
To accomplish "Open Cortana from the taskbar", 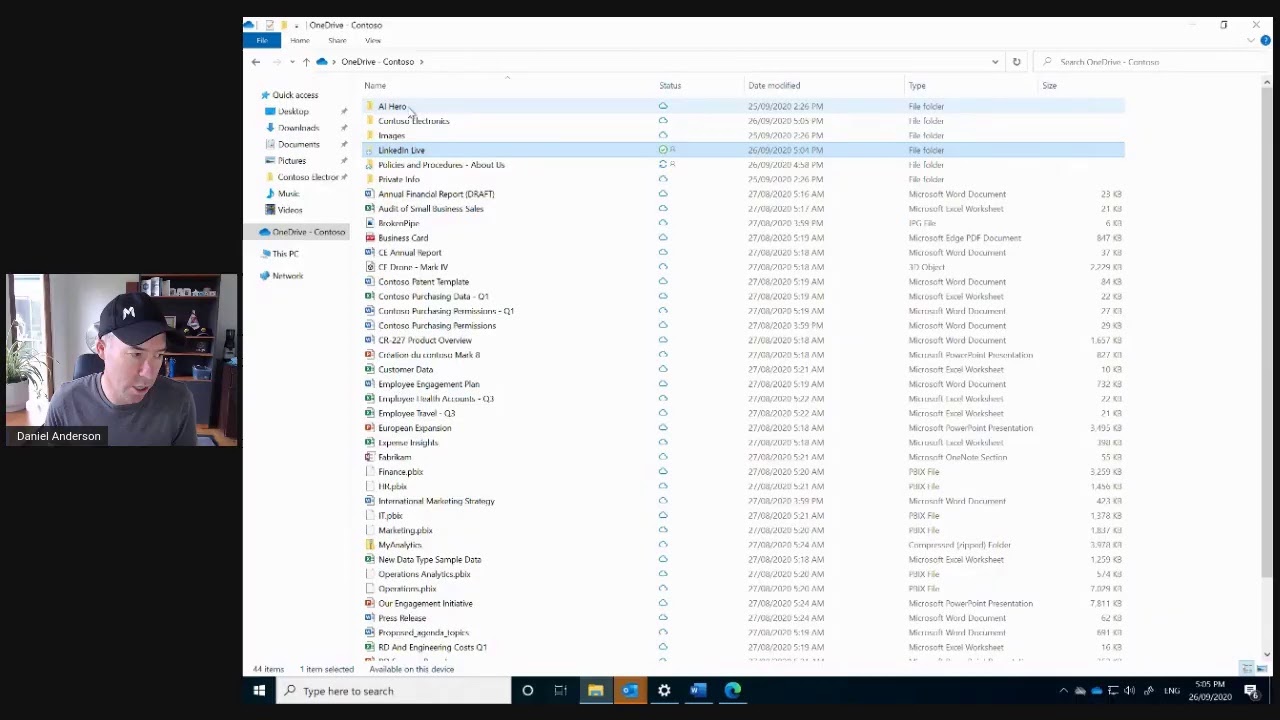I will point(528,691).
